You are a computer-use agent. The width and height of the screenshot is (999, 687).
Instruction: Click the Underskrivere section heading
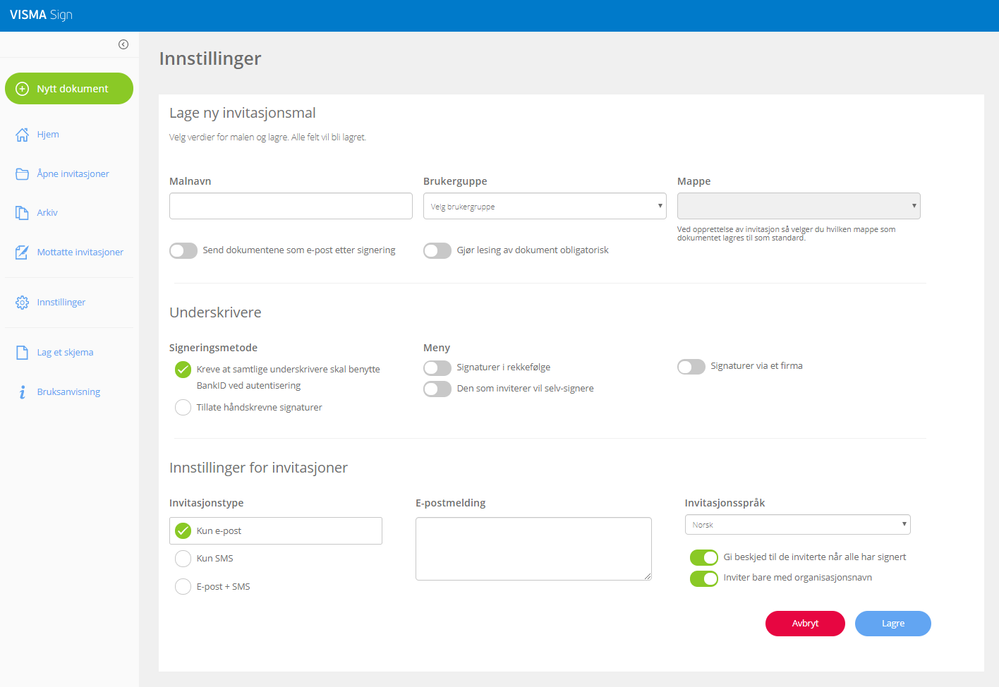[x=215, y=312]
